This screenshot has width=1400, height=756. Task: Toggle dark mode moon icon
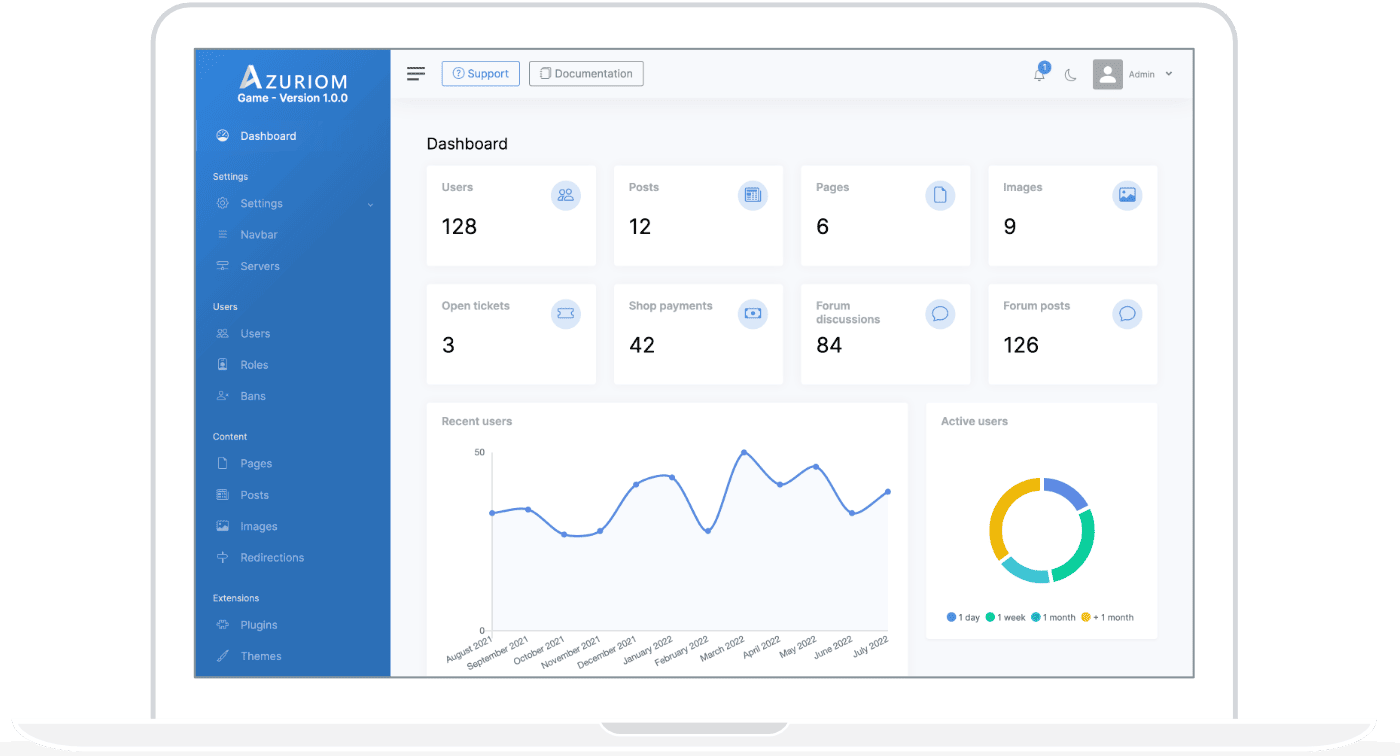[1071, 75]
